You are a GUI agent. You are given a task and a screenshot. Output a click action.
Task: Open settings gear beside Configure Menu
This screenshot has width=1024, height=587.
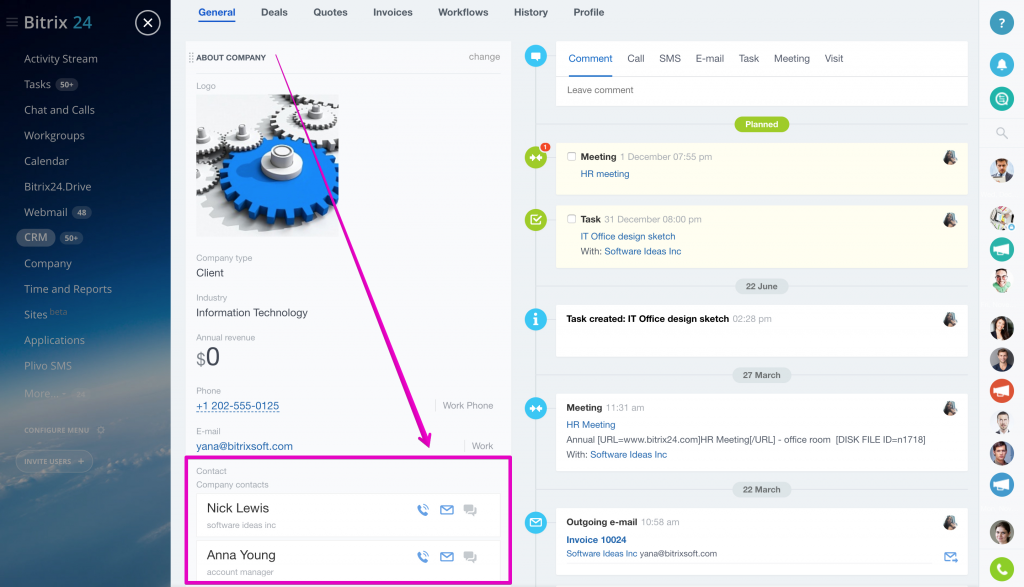101,430
